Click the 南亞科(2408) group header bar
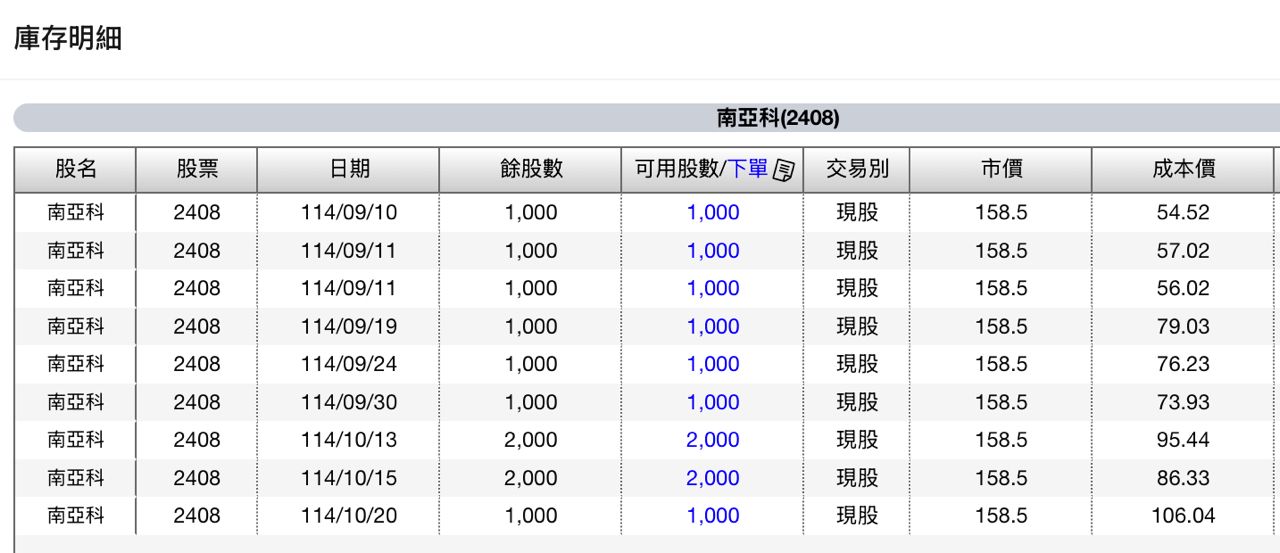The width and height of the screenshot is (1280, 553). (x=778, y=118)
